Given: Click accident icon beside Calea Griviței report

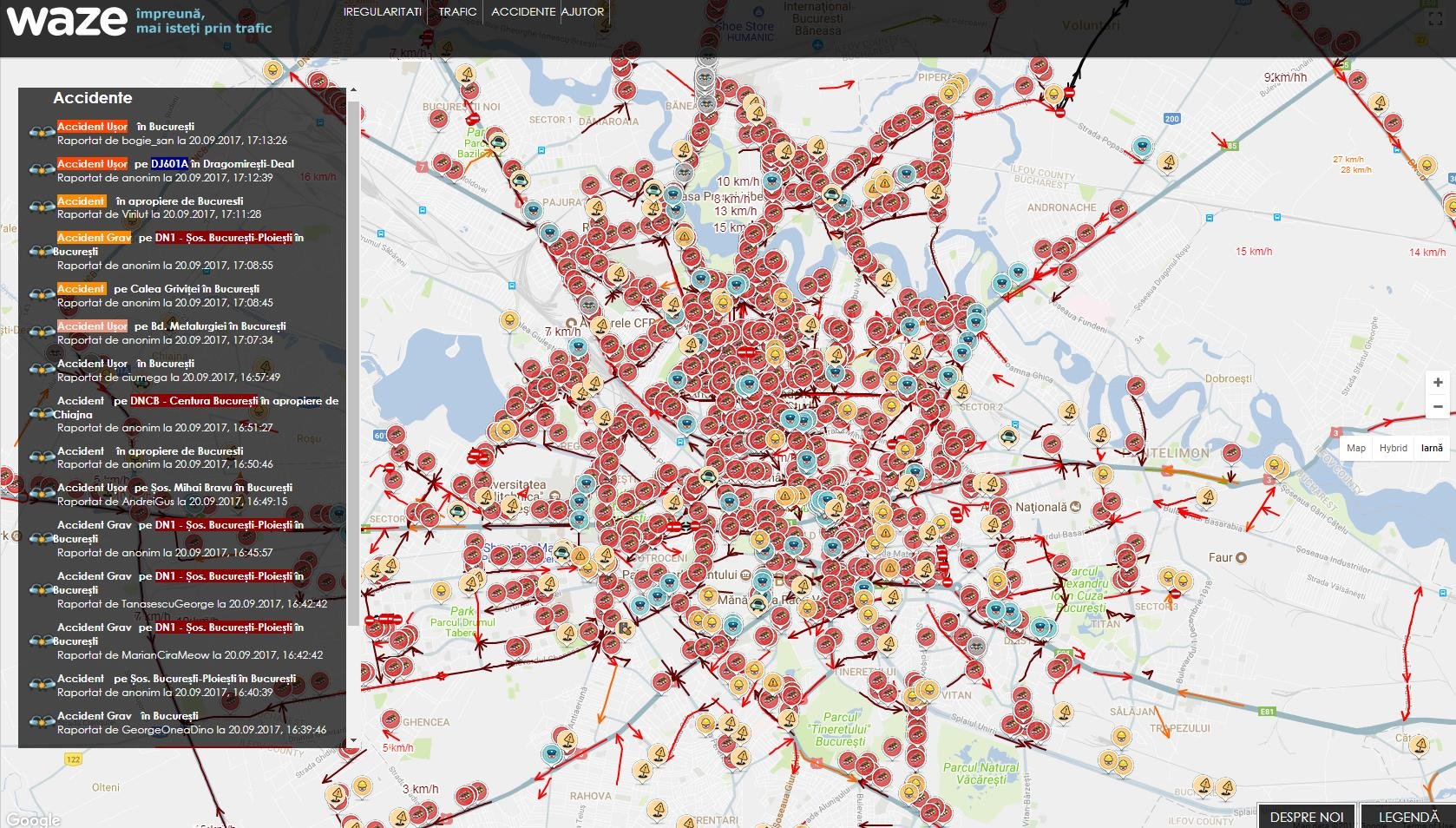Looking at the screenshot, I should tap(42, 295).
